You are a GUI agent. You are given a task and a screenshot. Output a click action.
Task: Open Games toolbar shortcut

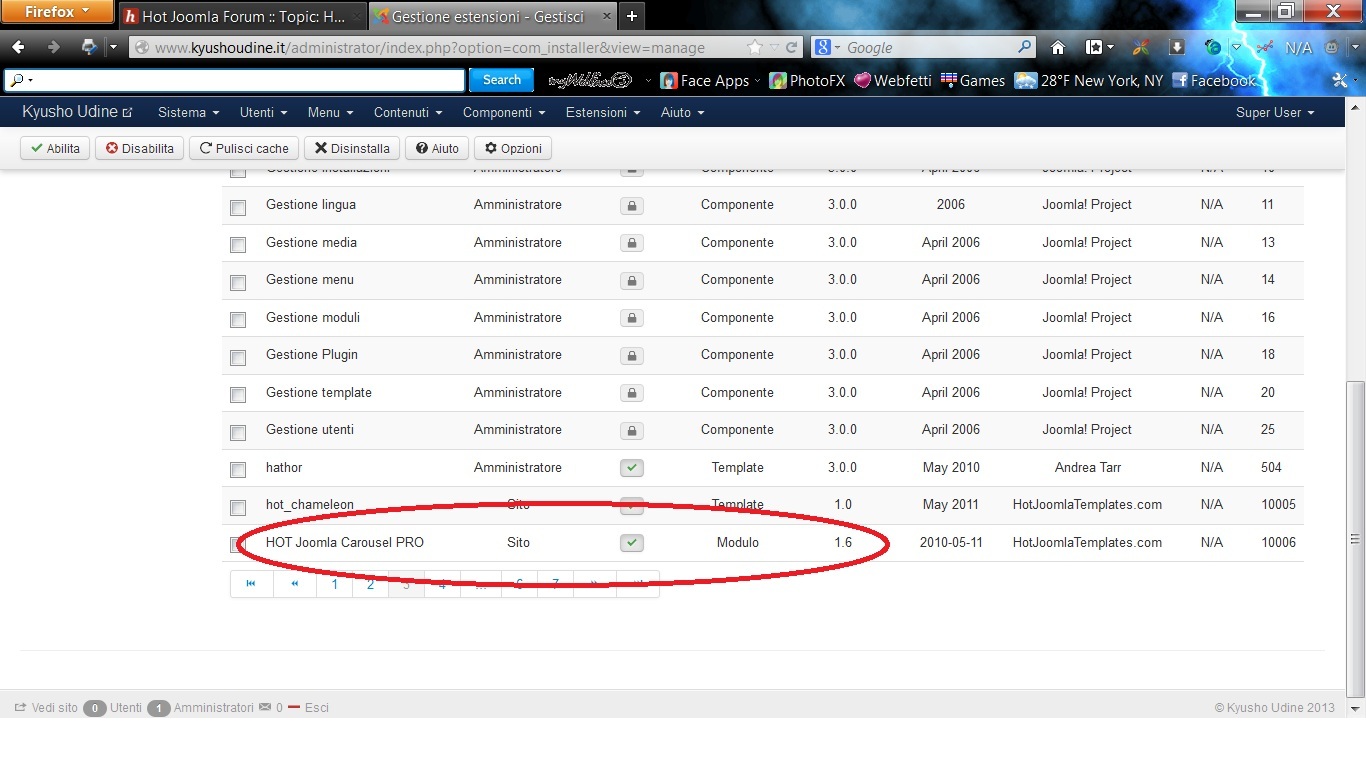pyautogui.click(x=973, y=81)
